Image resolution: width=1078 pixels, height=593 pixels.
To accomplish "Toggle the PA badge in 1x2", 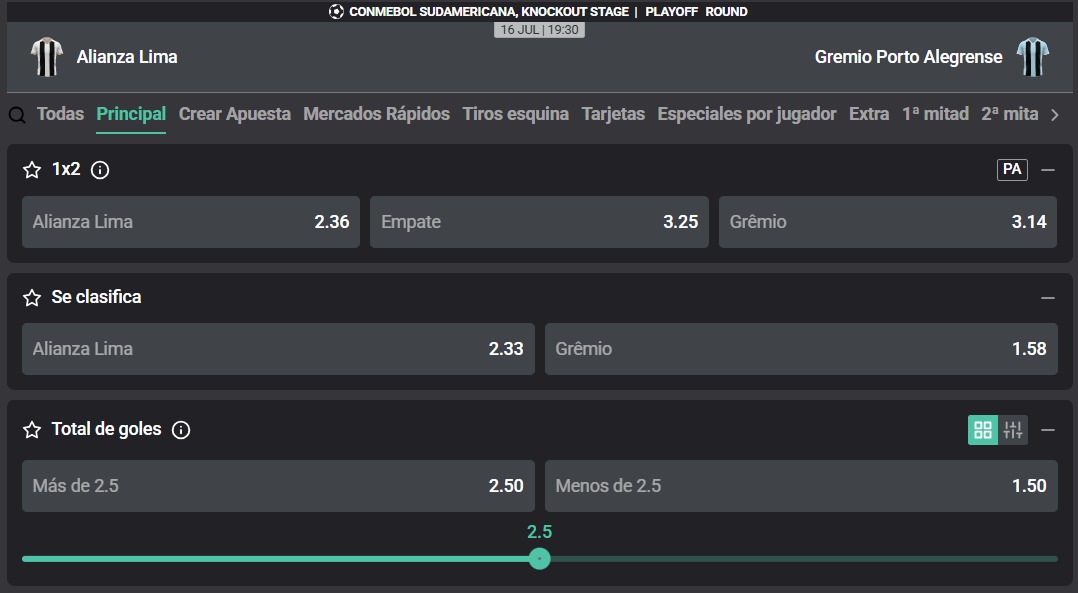I will [x=1012, y=170].
